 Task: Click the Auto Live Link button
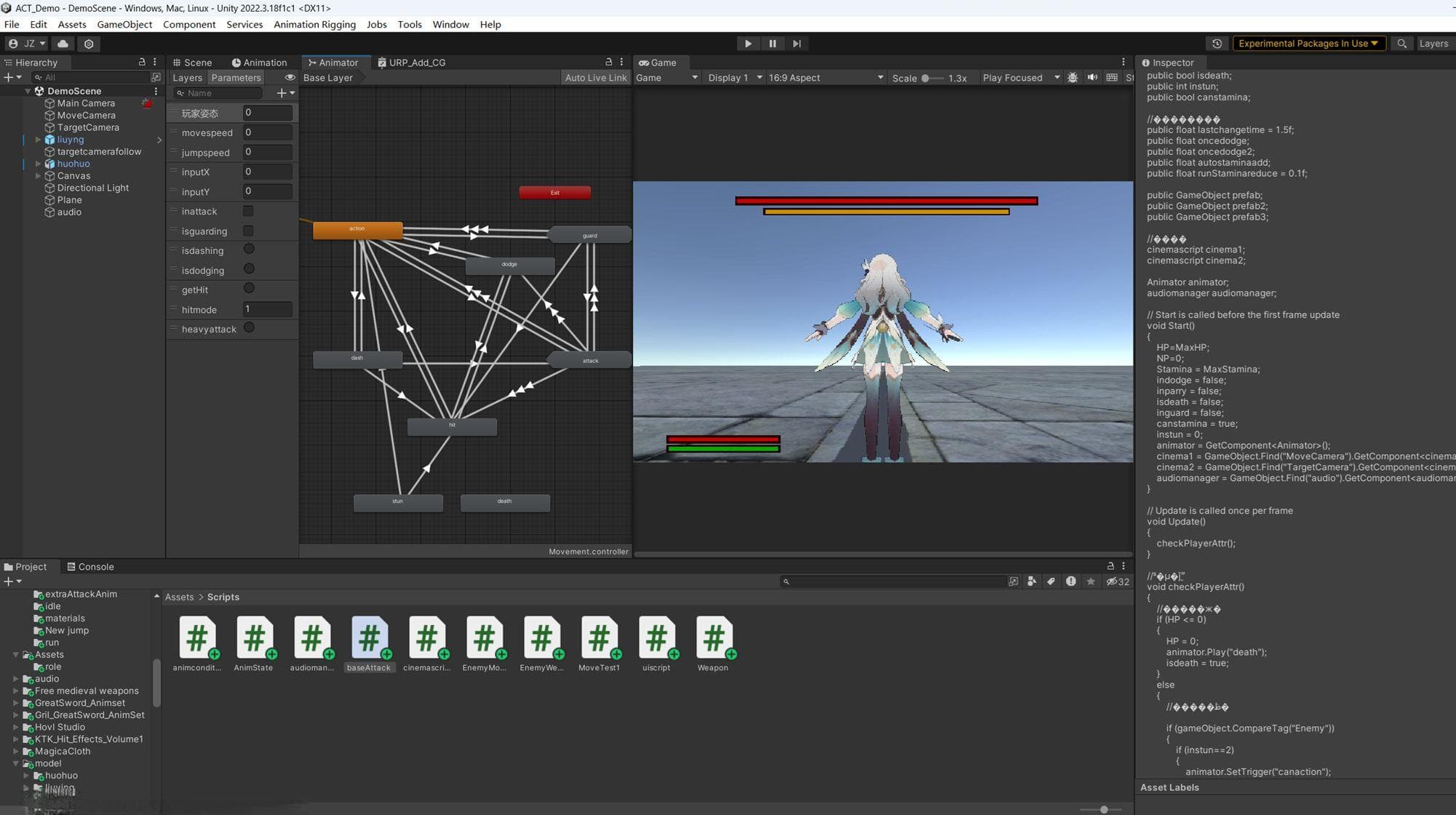pos(596,78)
